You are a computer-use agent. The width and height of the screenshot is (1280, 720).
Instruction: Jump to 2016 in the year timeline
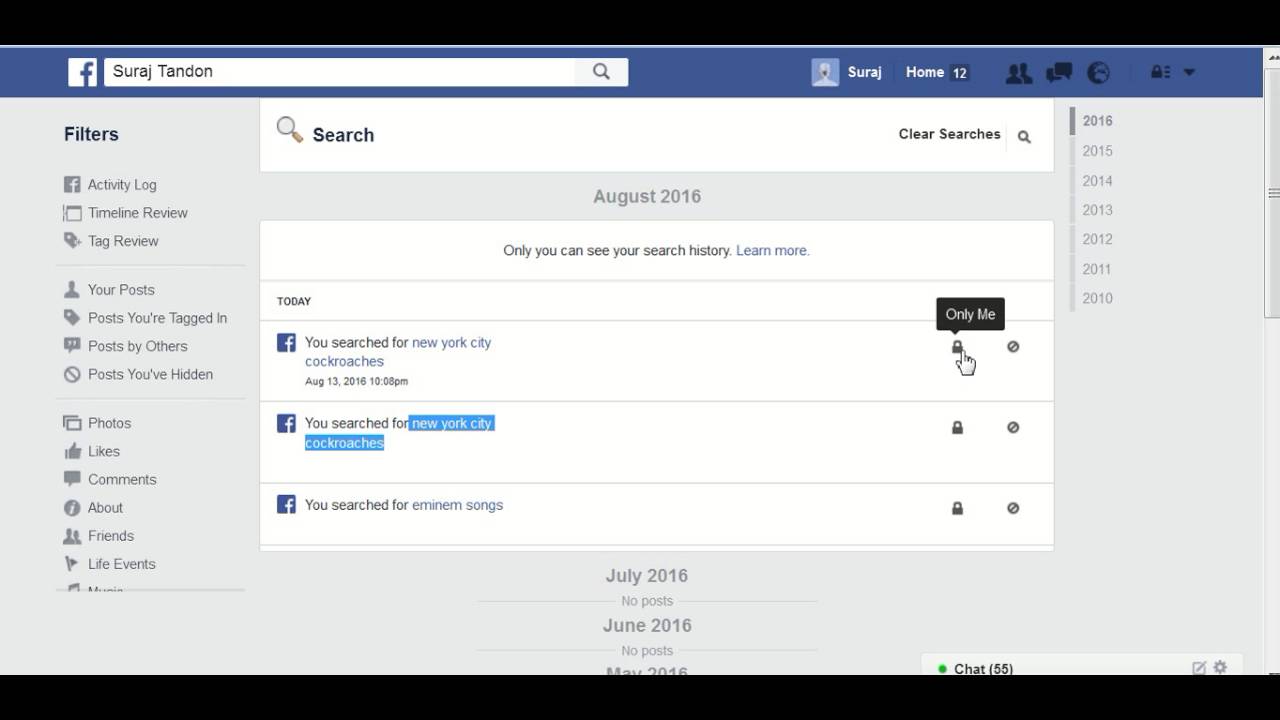click(x=1097, y=121)
